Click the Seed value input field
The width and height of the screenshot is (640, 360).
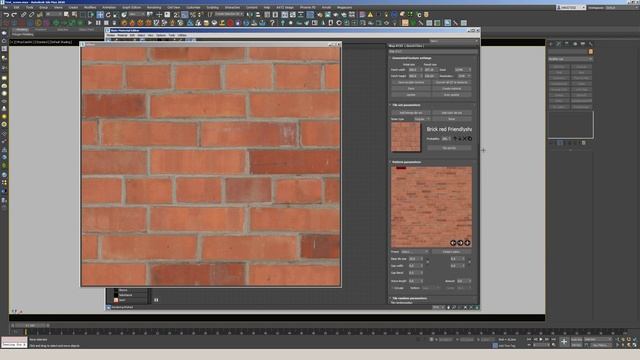[463, 70]
